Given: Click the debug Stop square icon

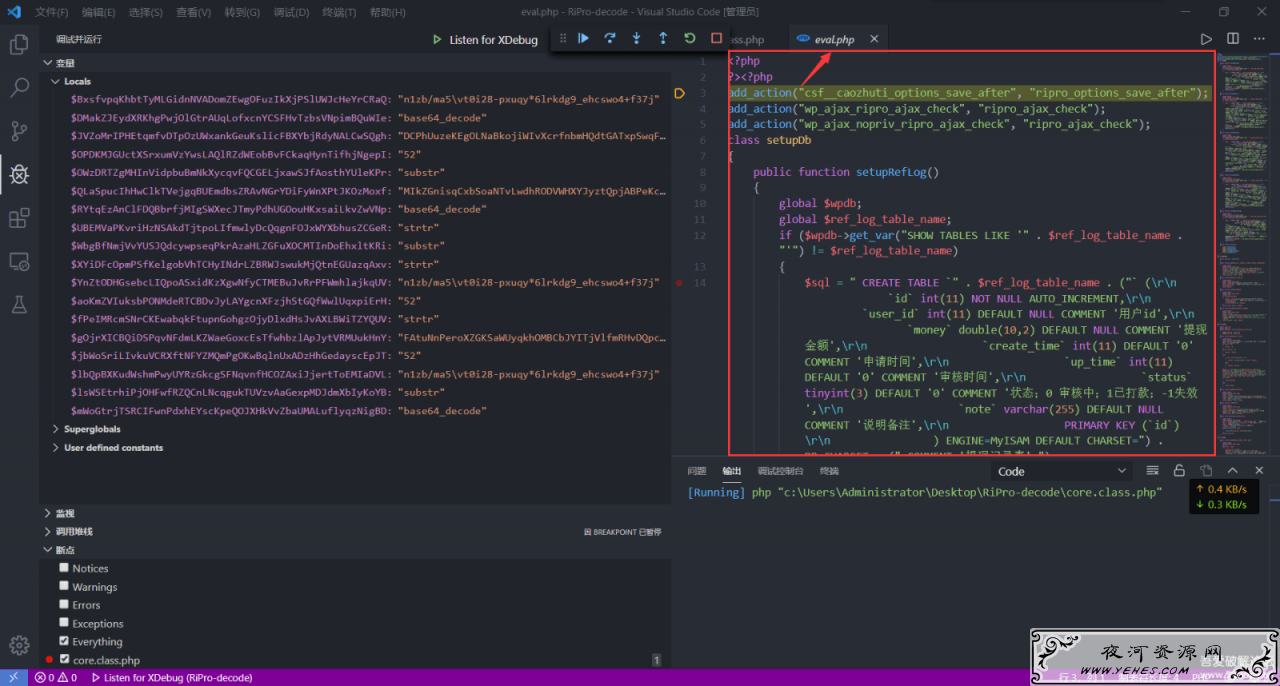Looking at the screenshot, I should [716, 38].
